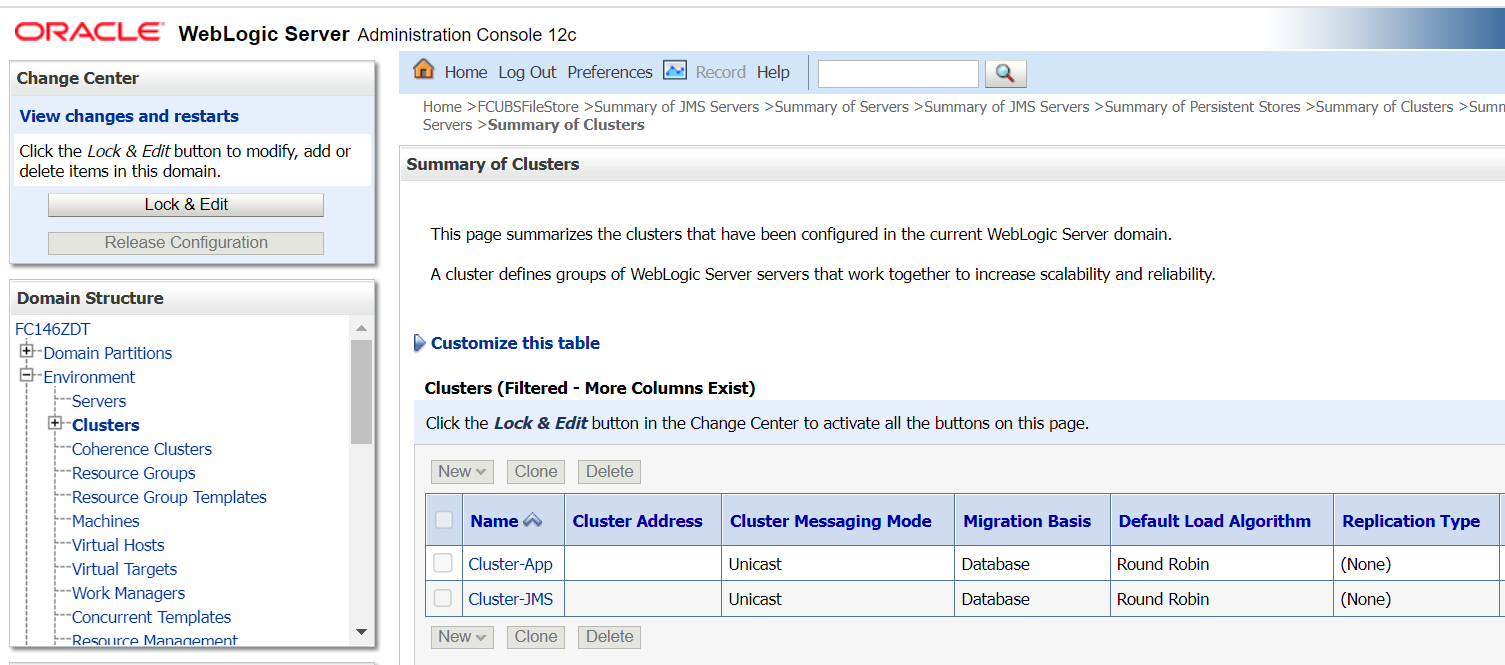Image resolution: width=1505 pixels, height=665 pixels.
Task: Select Clusters in the domain tree
Action: click(x=106, y=425)
